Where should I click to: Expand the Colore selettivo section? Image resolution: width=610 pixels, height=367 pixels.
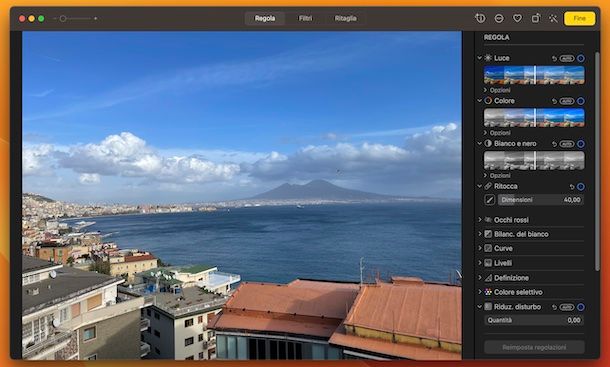click(x=480, y=292)
